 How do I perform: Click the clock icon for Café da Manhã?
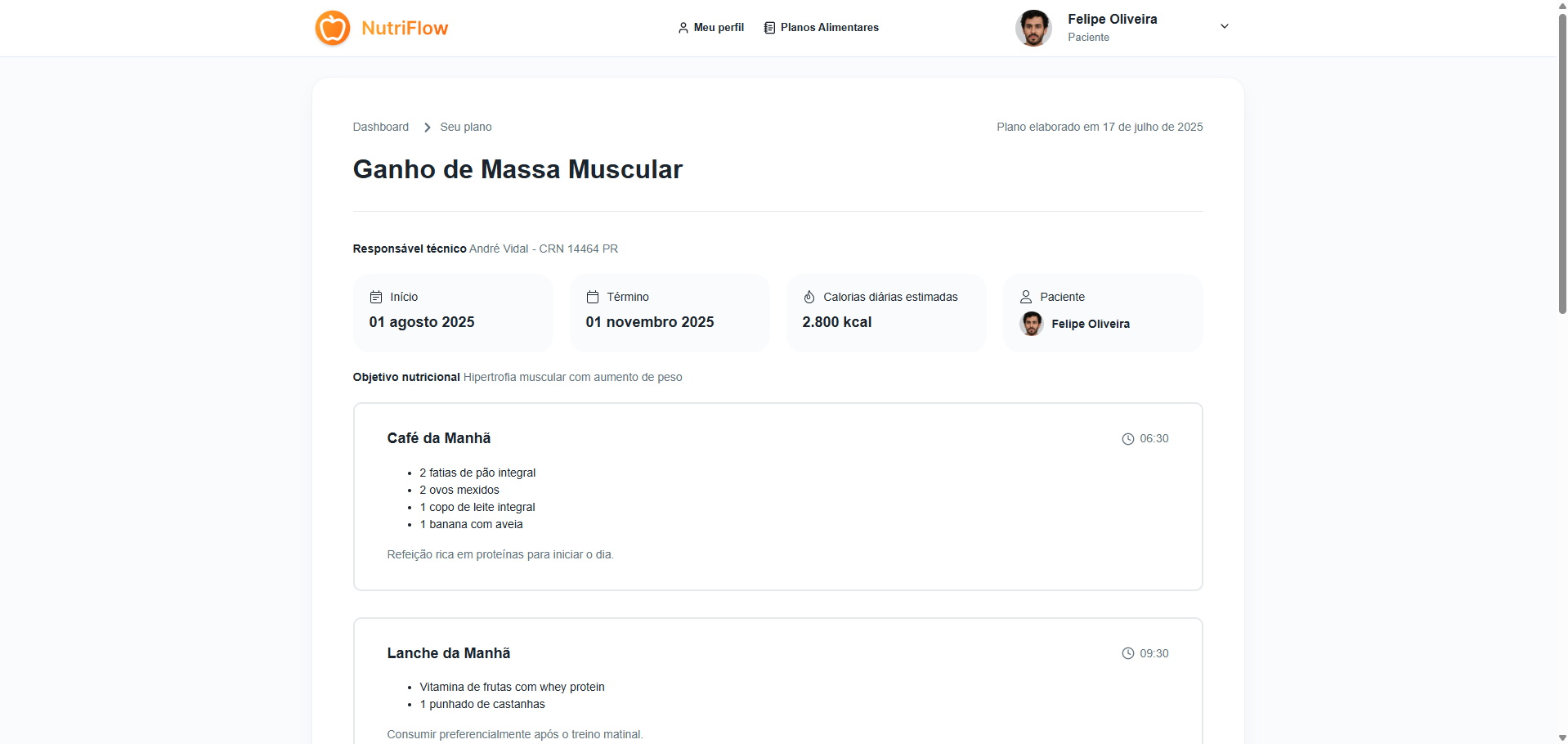point(1127,439)
